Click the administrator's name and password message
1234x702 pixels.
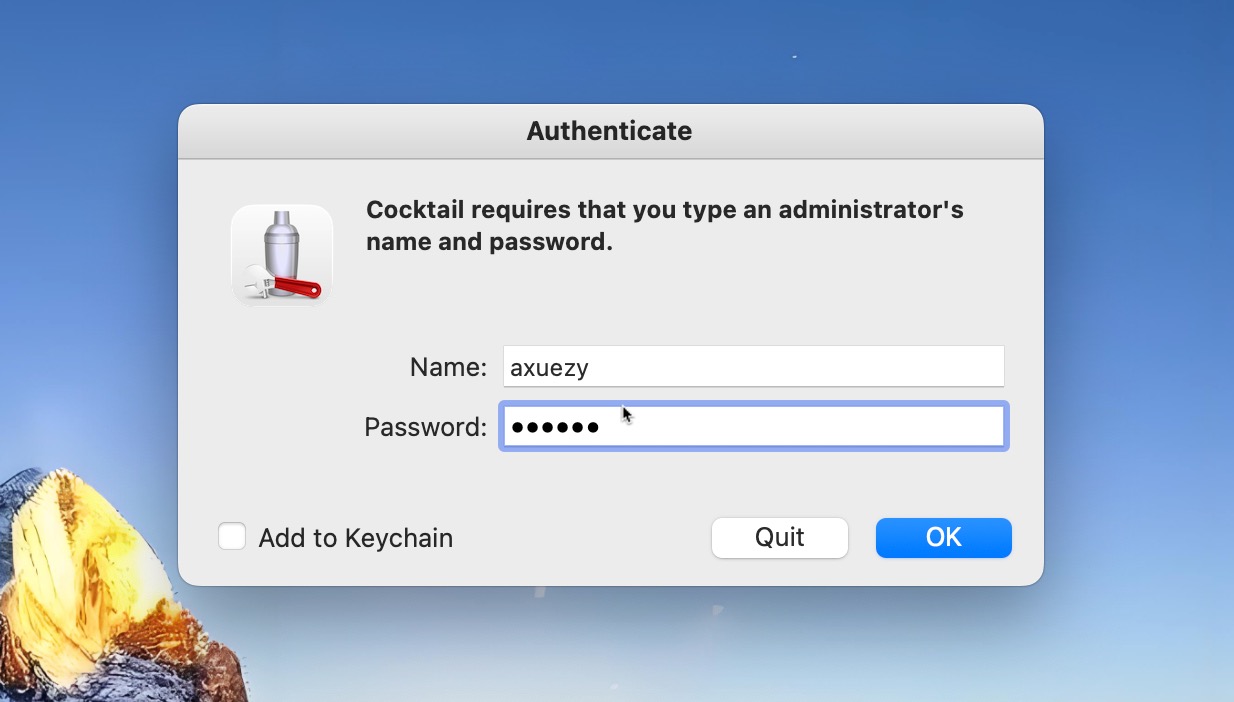(x=664, y=225)
